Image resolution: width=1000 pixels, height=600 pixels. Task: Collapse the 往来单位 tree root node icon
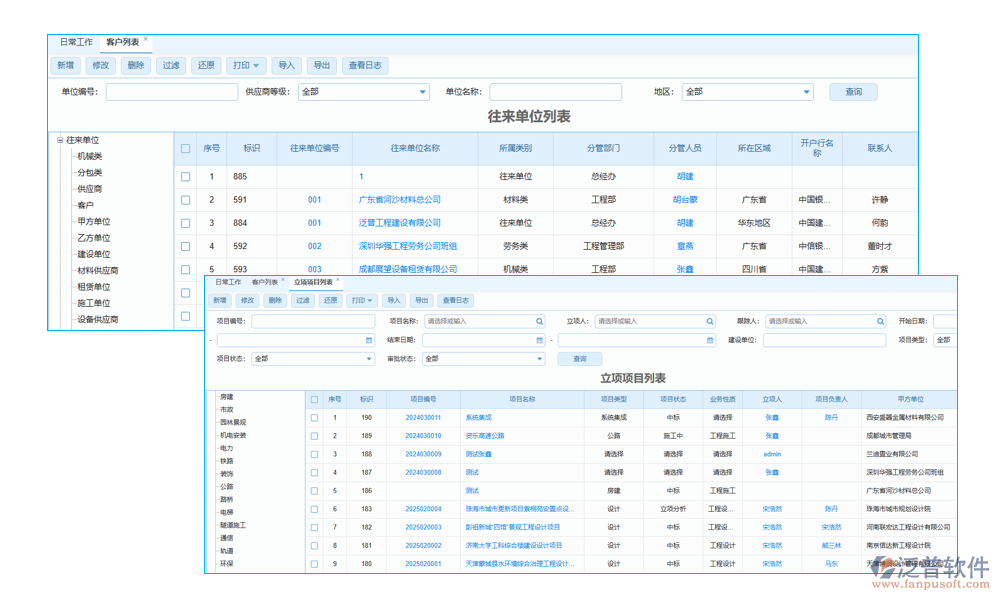tap(60, 140)
